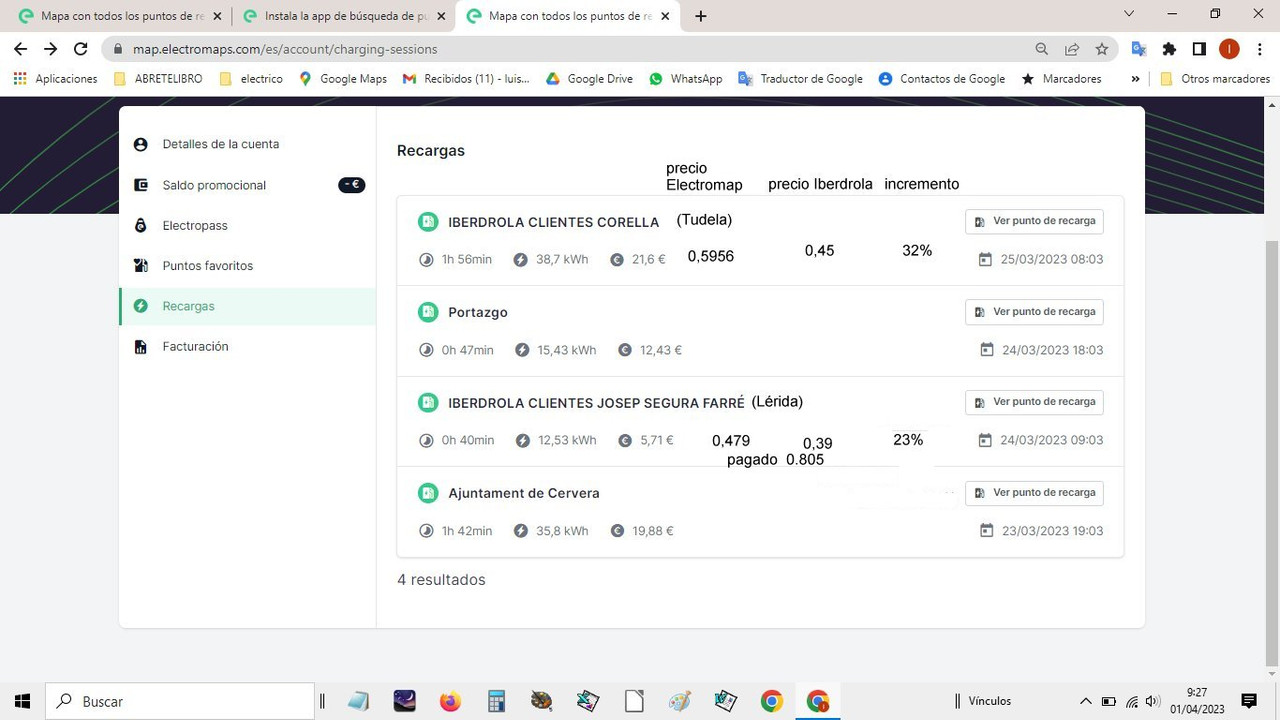Click wallet icon next to Saldo promocional
This screenshot has height=720, width=1280.
coord(141,185)
